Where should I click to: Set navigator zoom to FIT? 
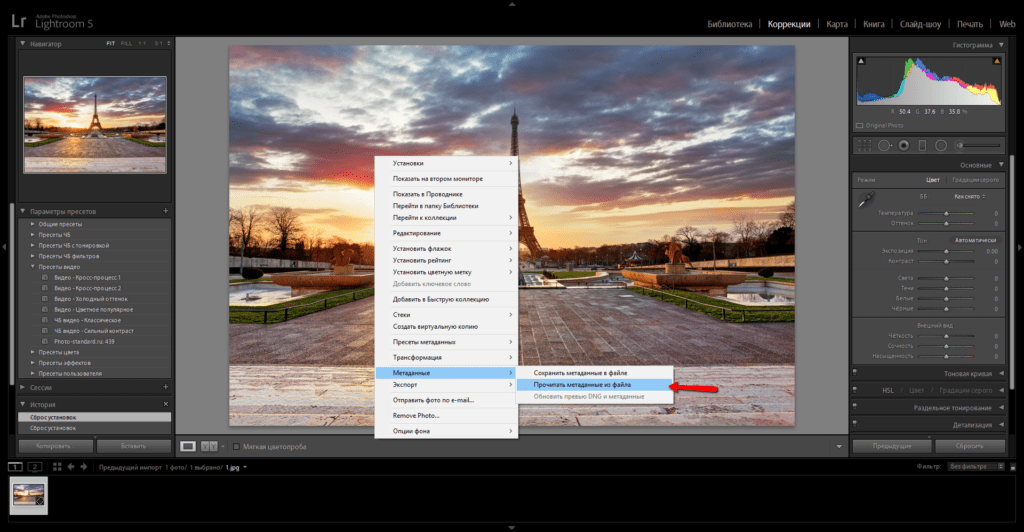[x=110, y=44]
